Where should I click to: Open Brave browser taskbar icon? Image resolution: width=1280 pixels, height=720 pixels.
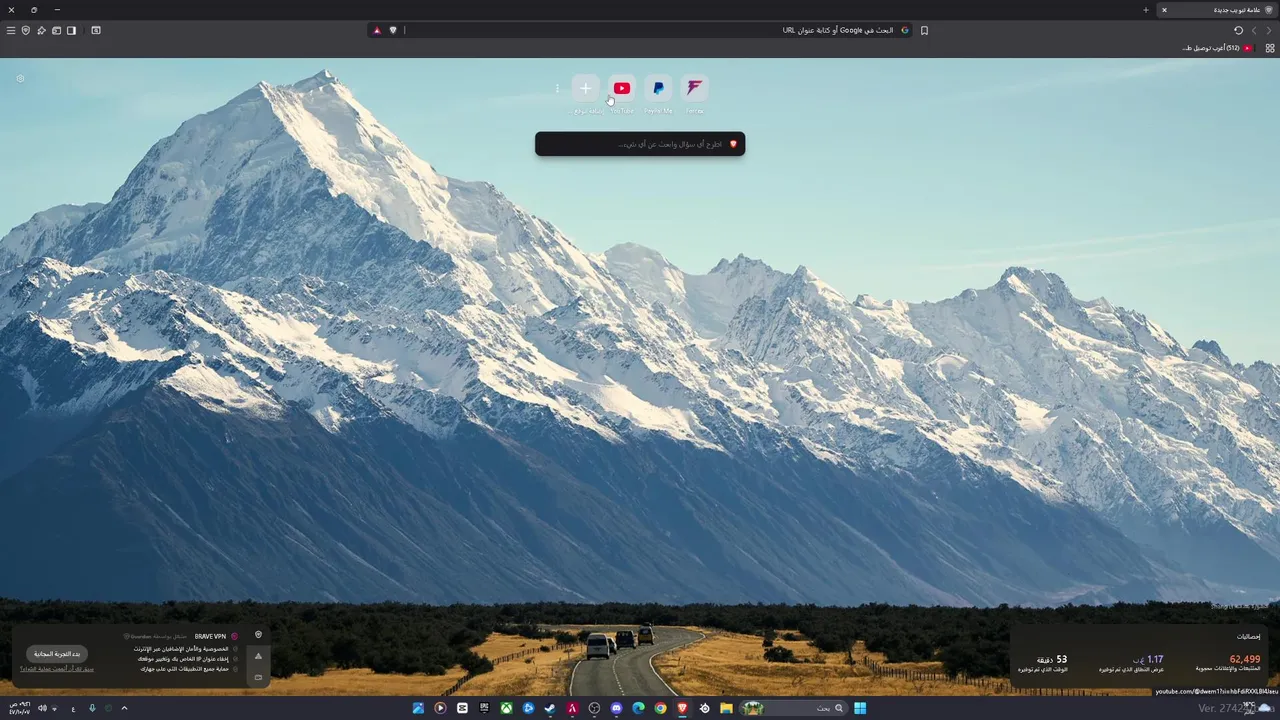[683, 708]
